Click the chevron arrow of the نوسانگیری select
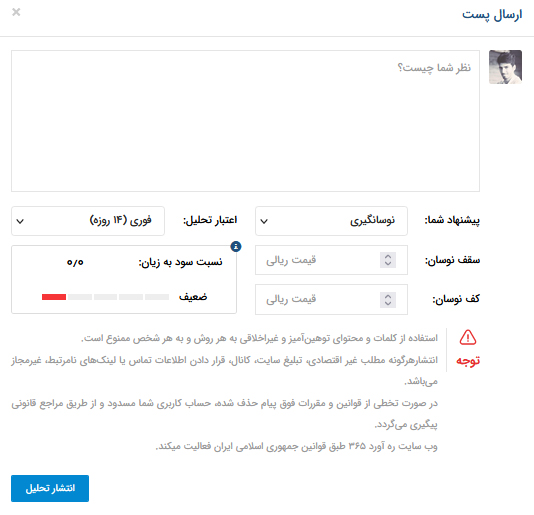The image size is (534, 515). [x=264, y=221]
